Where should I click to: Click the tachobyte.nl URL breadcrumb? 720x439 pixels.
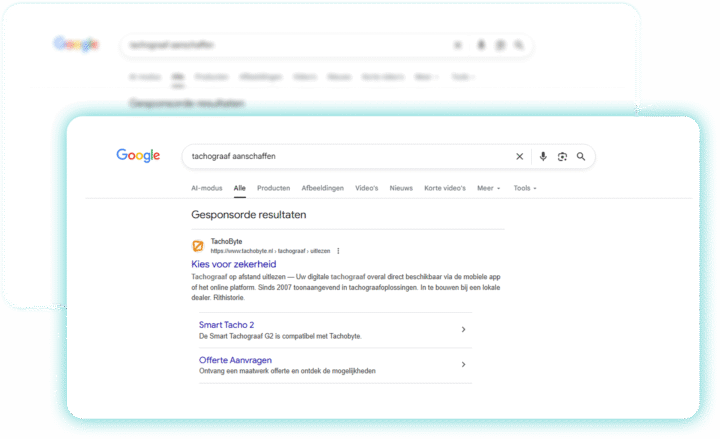(270, 251)
